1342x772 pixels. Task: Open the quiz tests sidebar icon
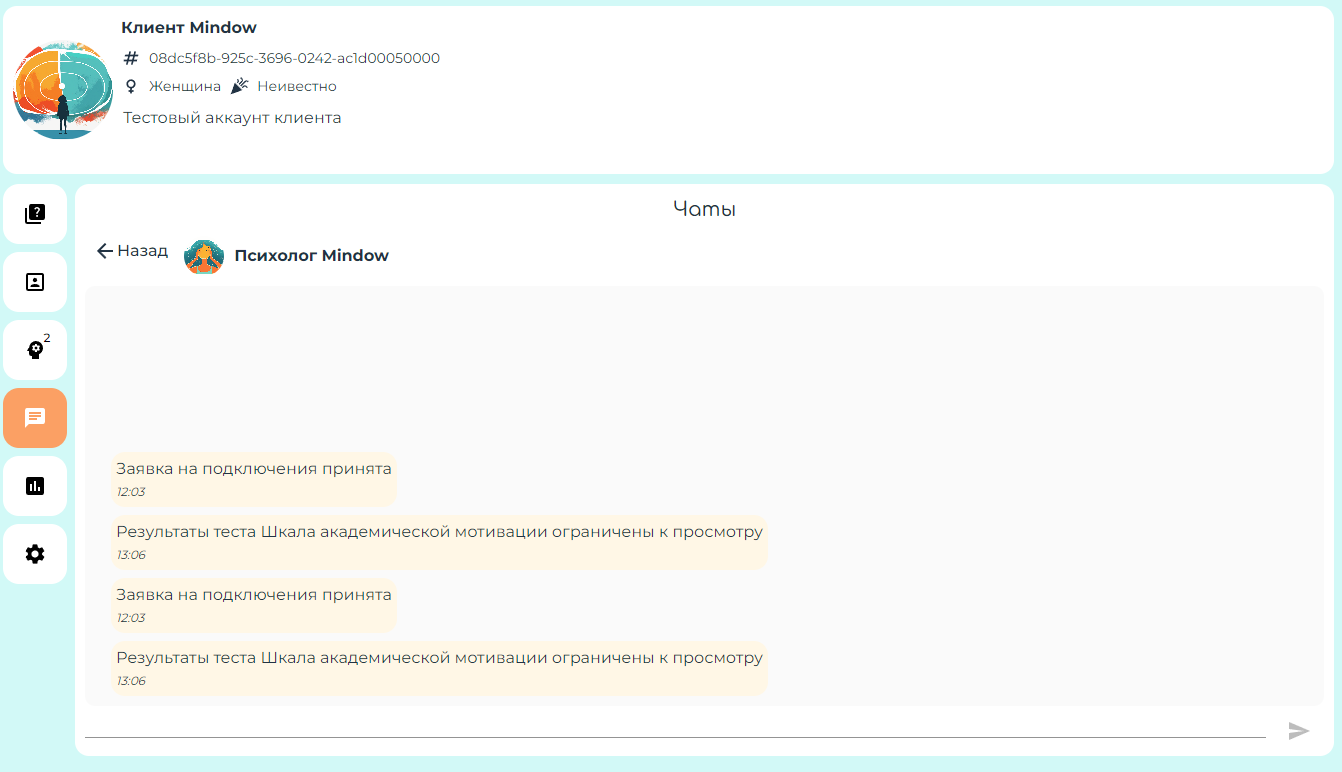coord(35,214)
